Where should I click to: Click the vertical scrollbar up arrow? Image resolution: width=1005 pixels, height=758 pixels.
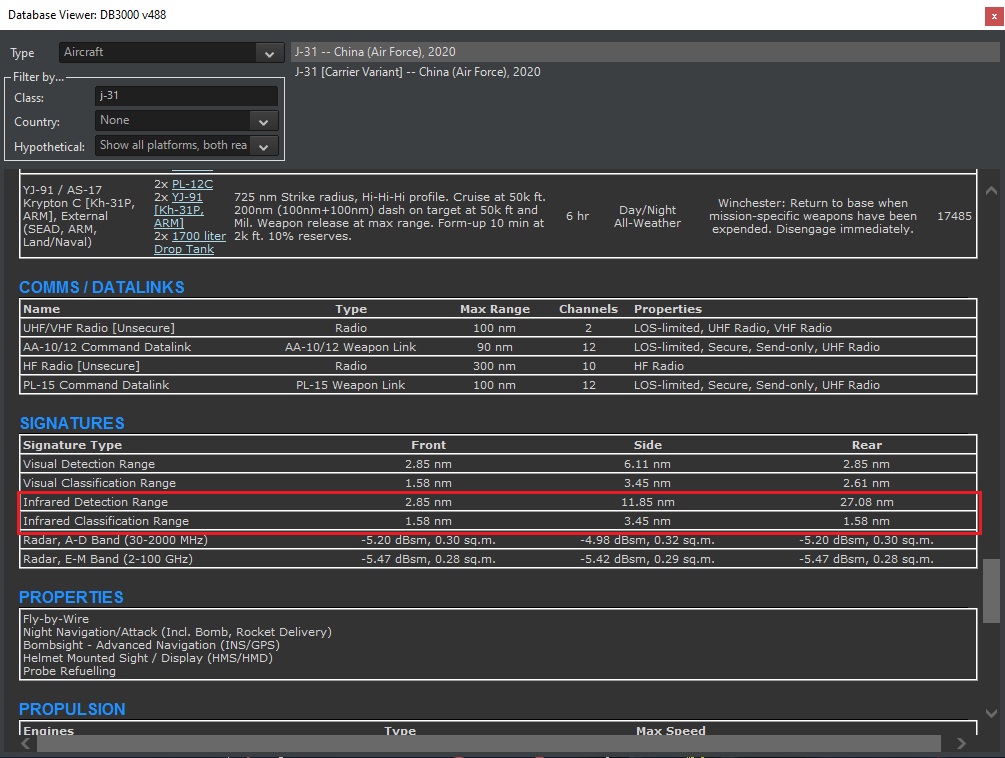click(x=991, y=190)
